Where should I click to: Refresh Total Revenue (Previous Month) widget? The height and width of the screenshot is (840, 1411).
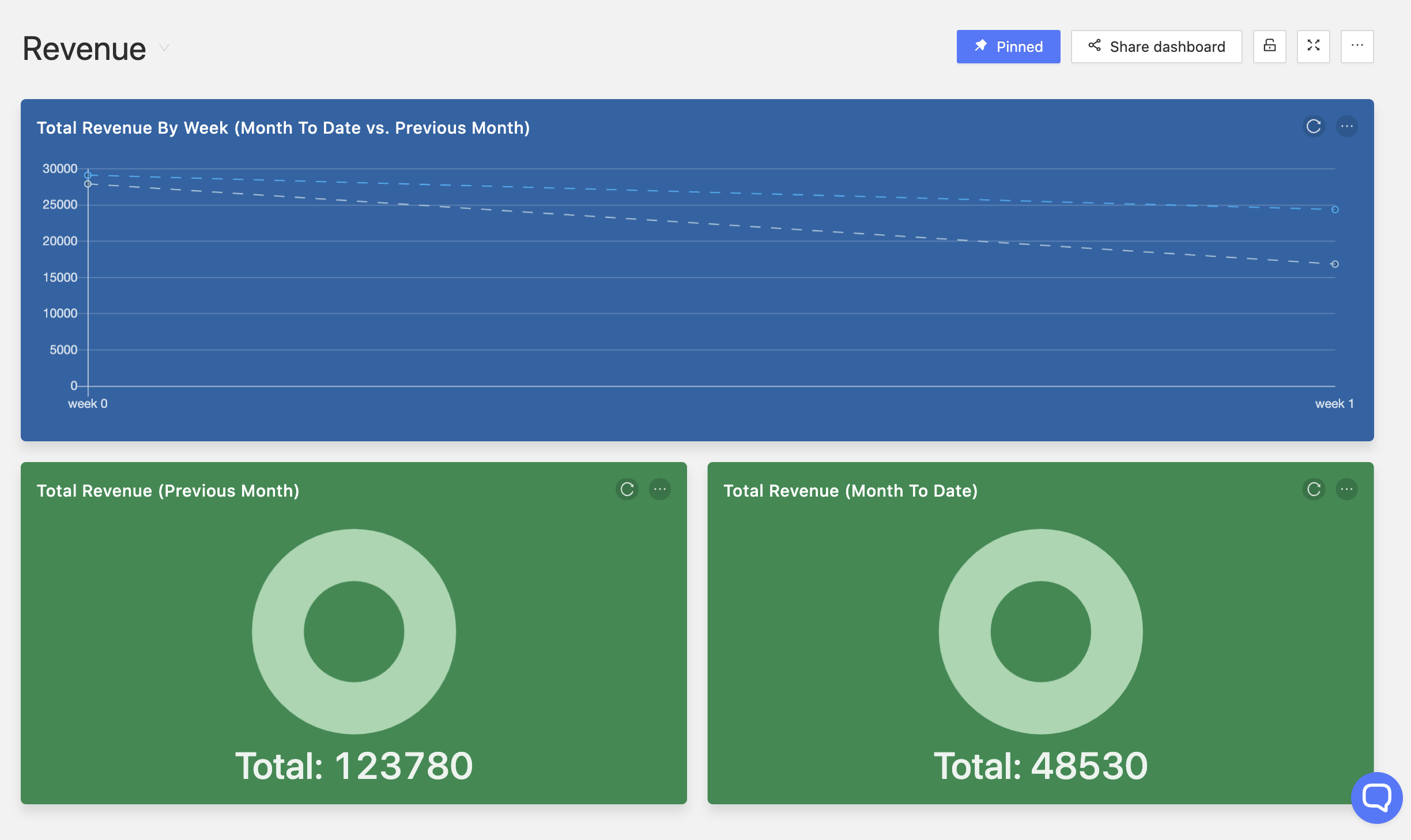pos(627,489)
